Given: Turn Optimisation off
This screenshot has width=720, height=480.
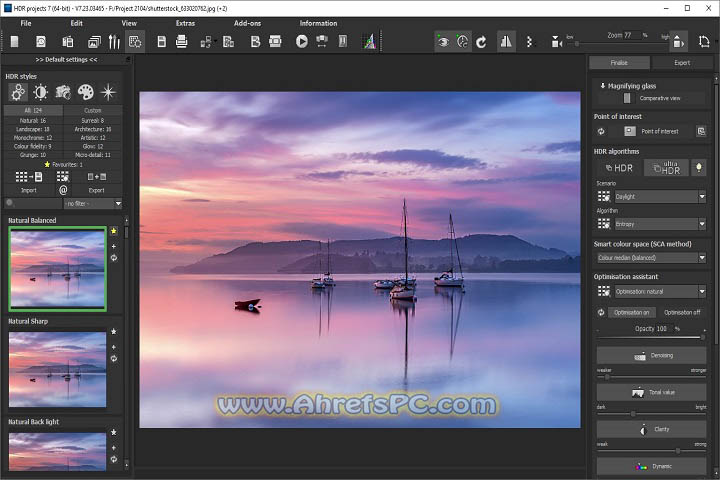Looking at the screenshot, I should [x=682, y=312].
